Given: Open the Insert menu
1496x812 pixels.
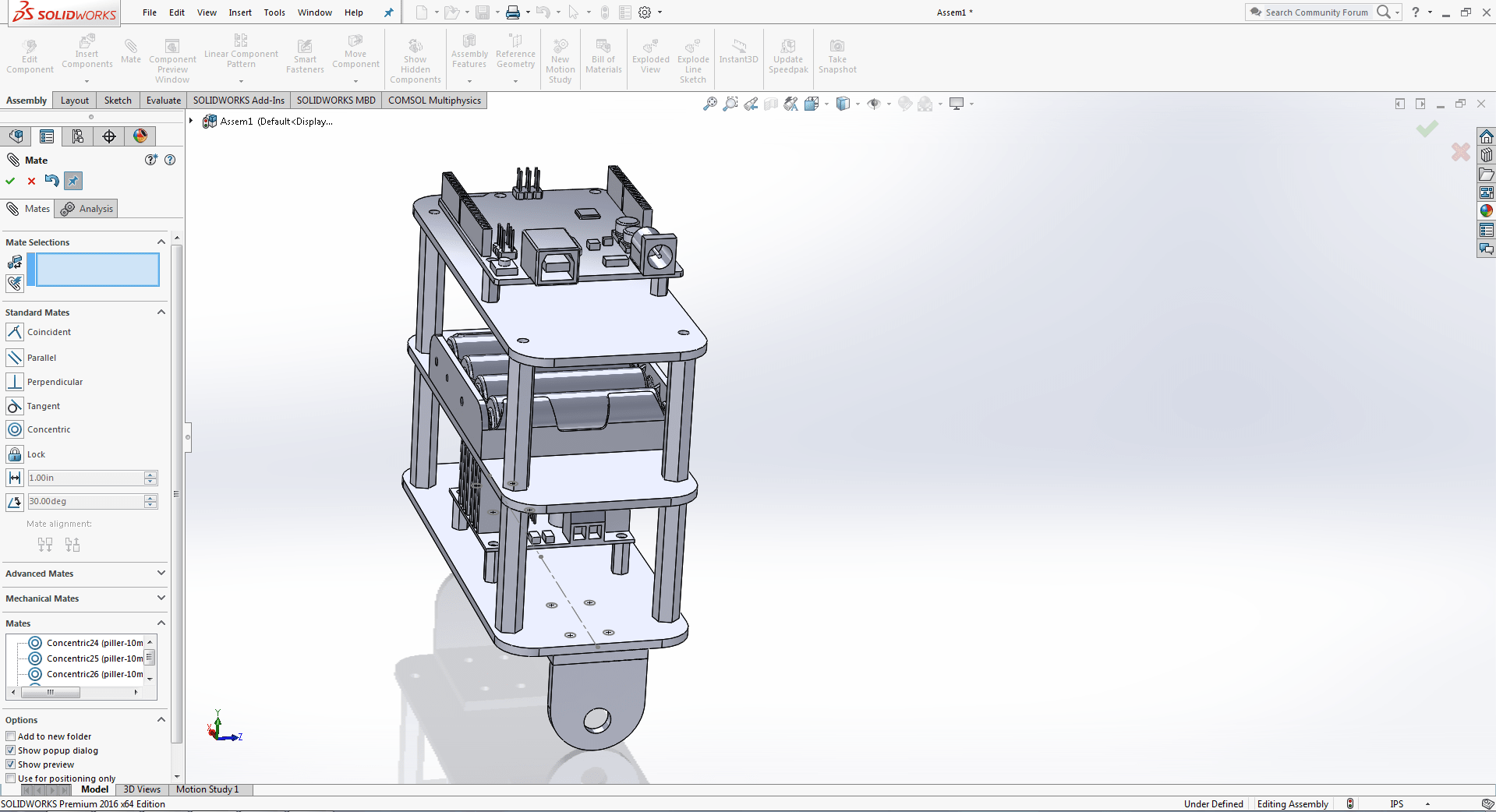Looking at the screenshot, I should click(240, 12).
